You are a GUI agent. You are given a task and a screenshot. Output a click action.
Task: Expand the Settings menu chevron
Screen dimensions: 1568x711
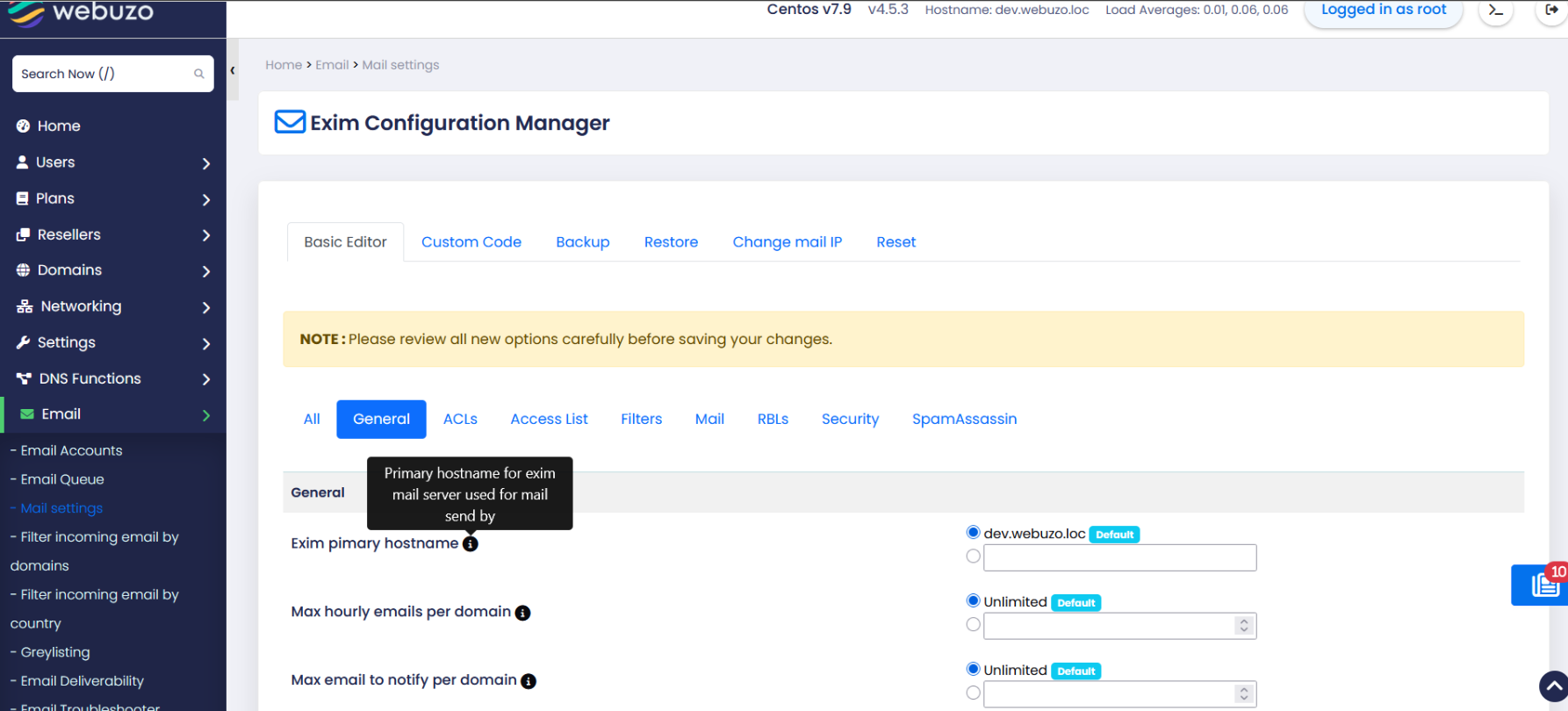point(206,343)
